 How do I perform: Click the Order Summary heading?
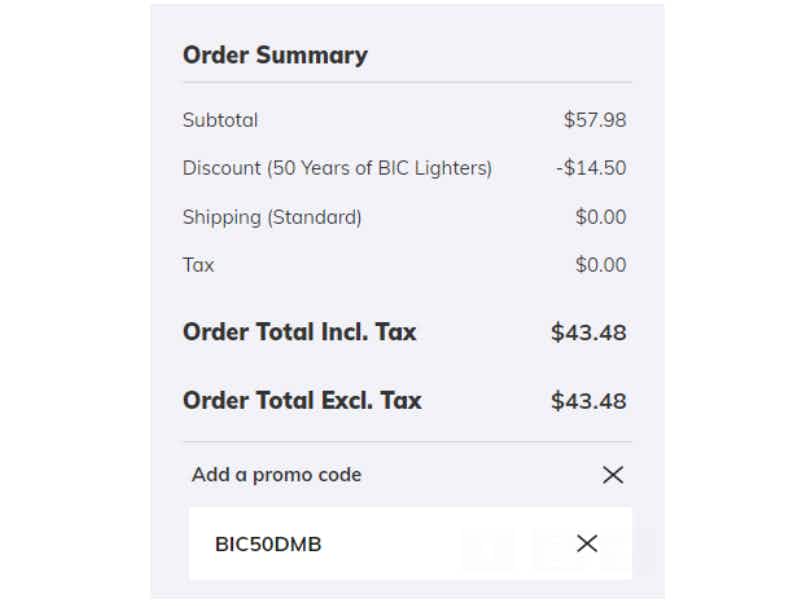click(x=275, y=55)
